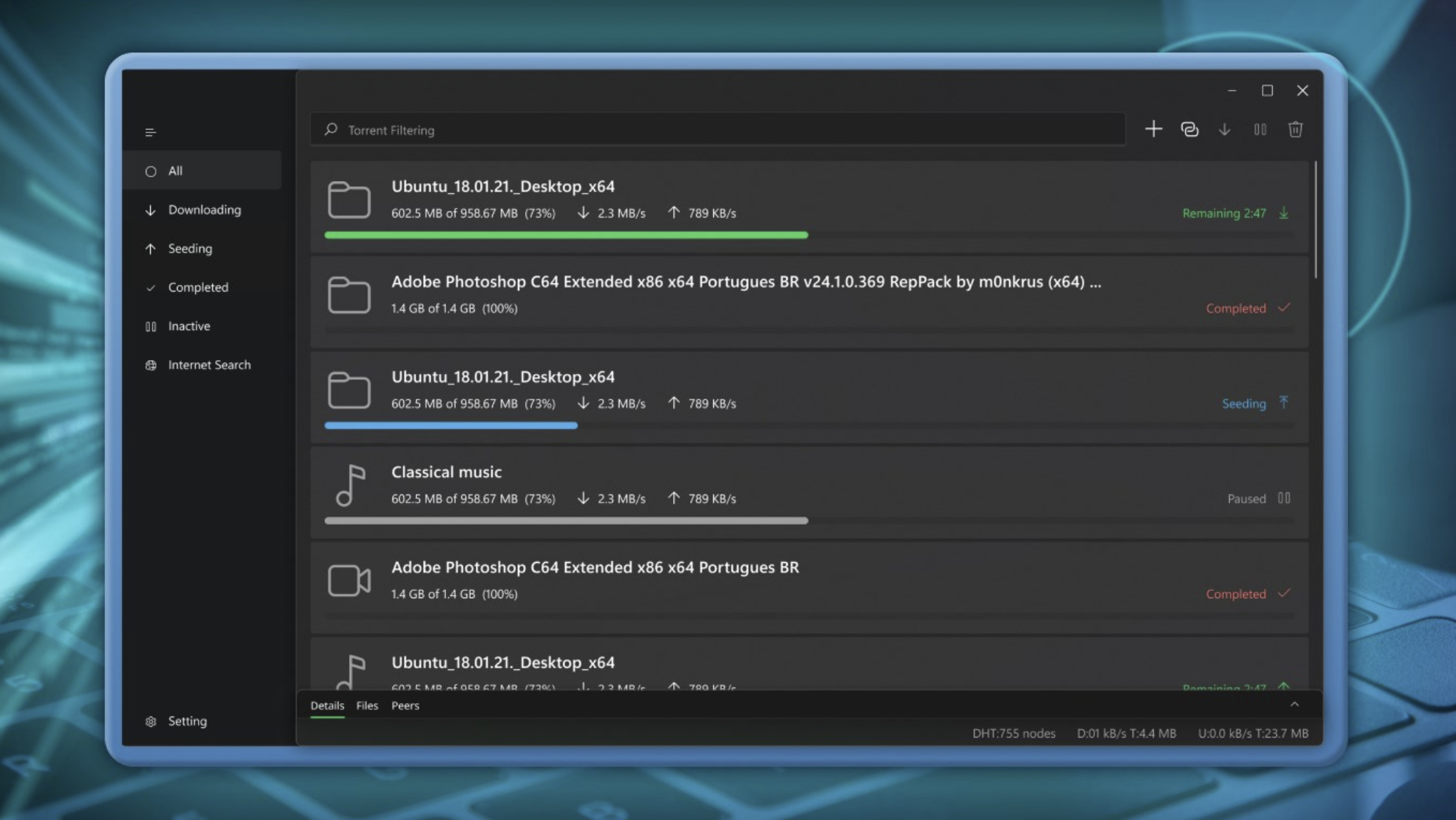
Task: Click the blue upload arrow beside Seeding
Action: click(1284, 402)
